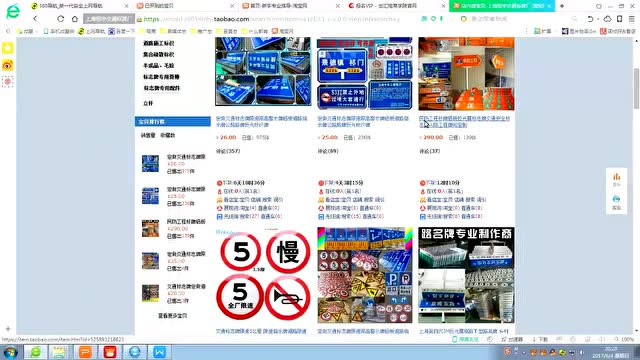Switch to the third taobao browser tab
The image size is (640, 360).
291,6
